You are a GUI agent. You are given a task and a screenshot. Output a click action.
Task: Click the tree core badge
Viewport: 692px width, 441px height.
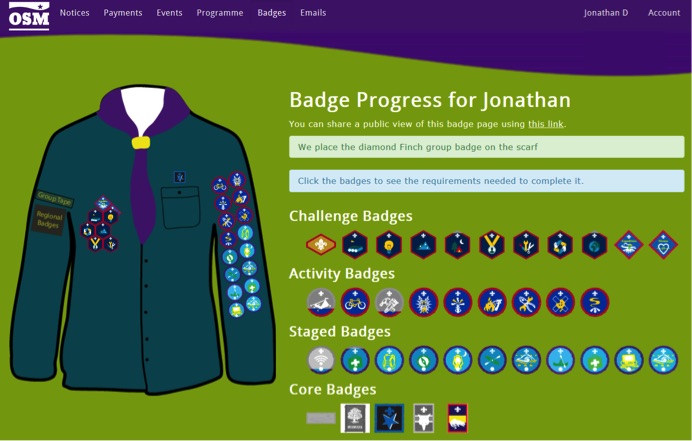[355, 418]
